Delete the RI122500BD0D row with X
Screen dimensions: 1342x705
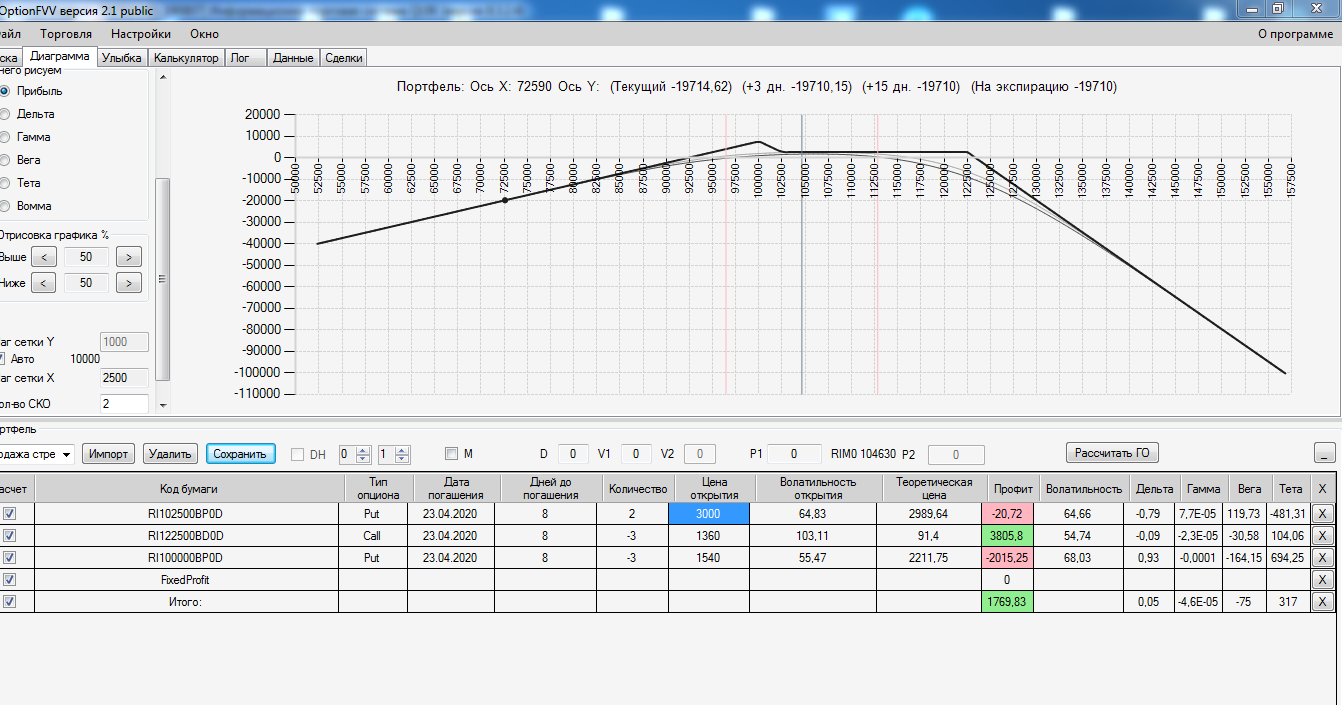[x=1322, y=535]
